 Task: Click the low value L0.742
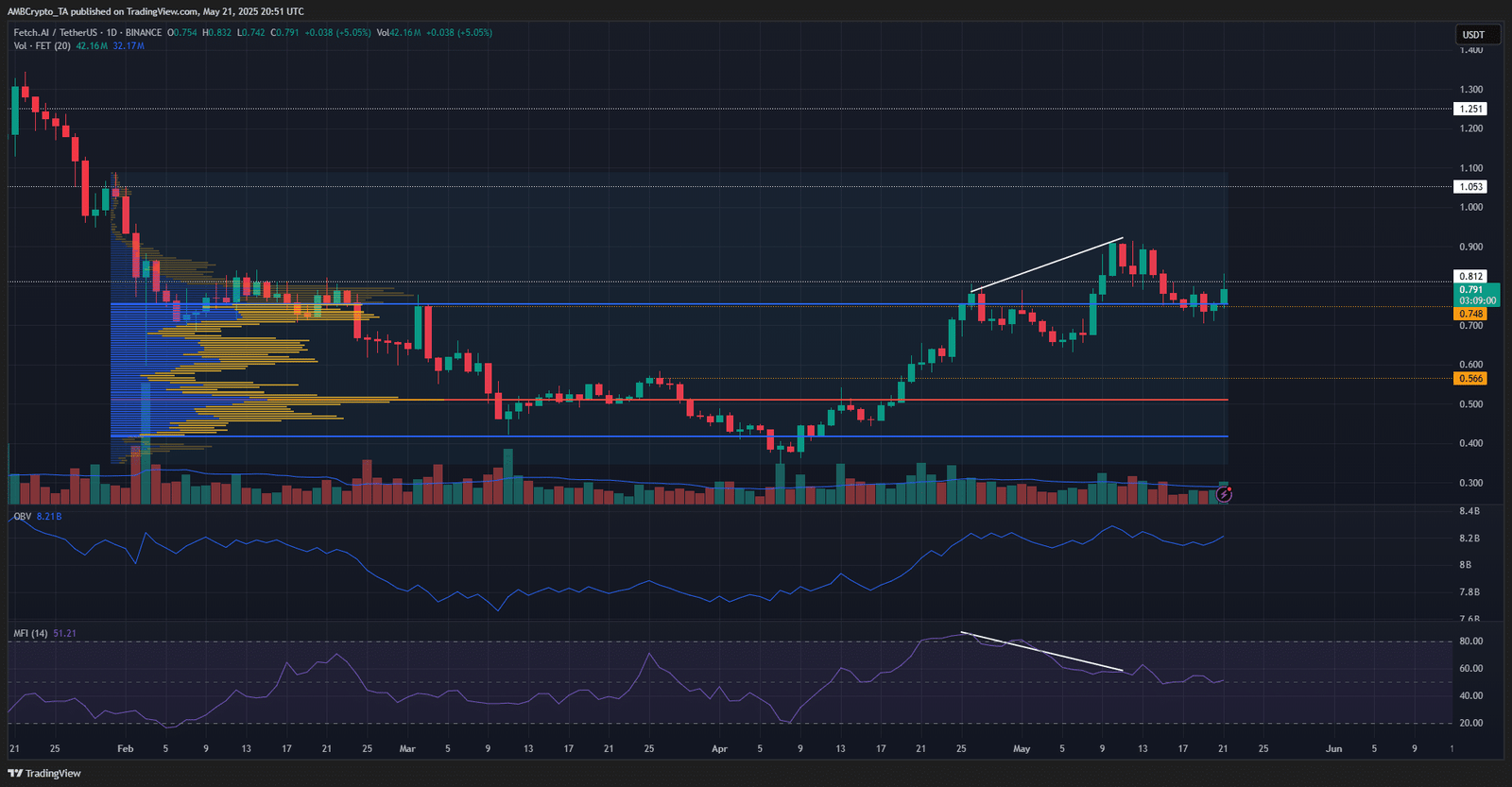tap(251, 33)
